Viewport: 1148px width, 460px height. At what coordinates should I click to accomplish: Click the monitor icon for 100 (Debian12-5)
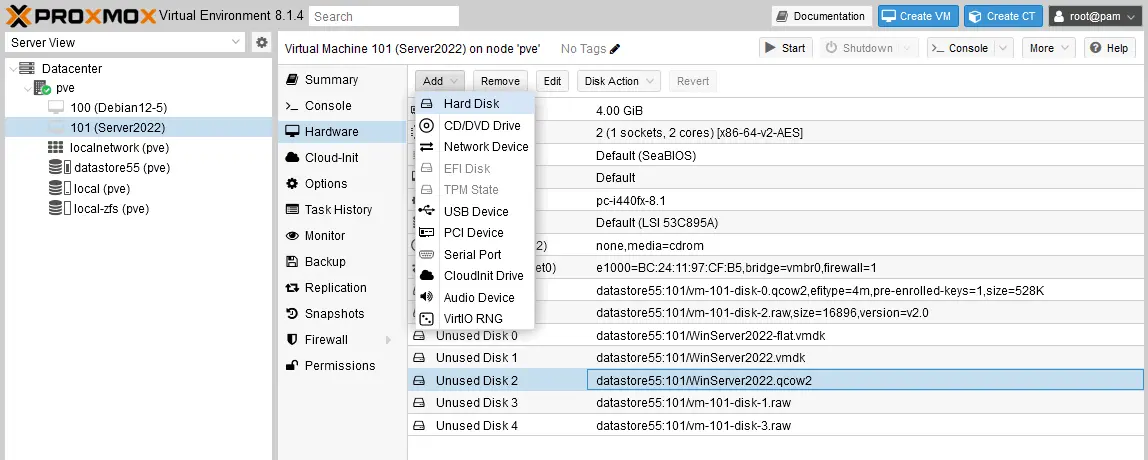(56, 108)
